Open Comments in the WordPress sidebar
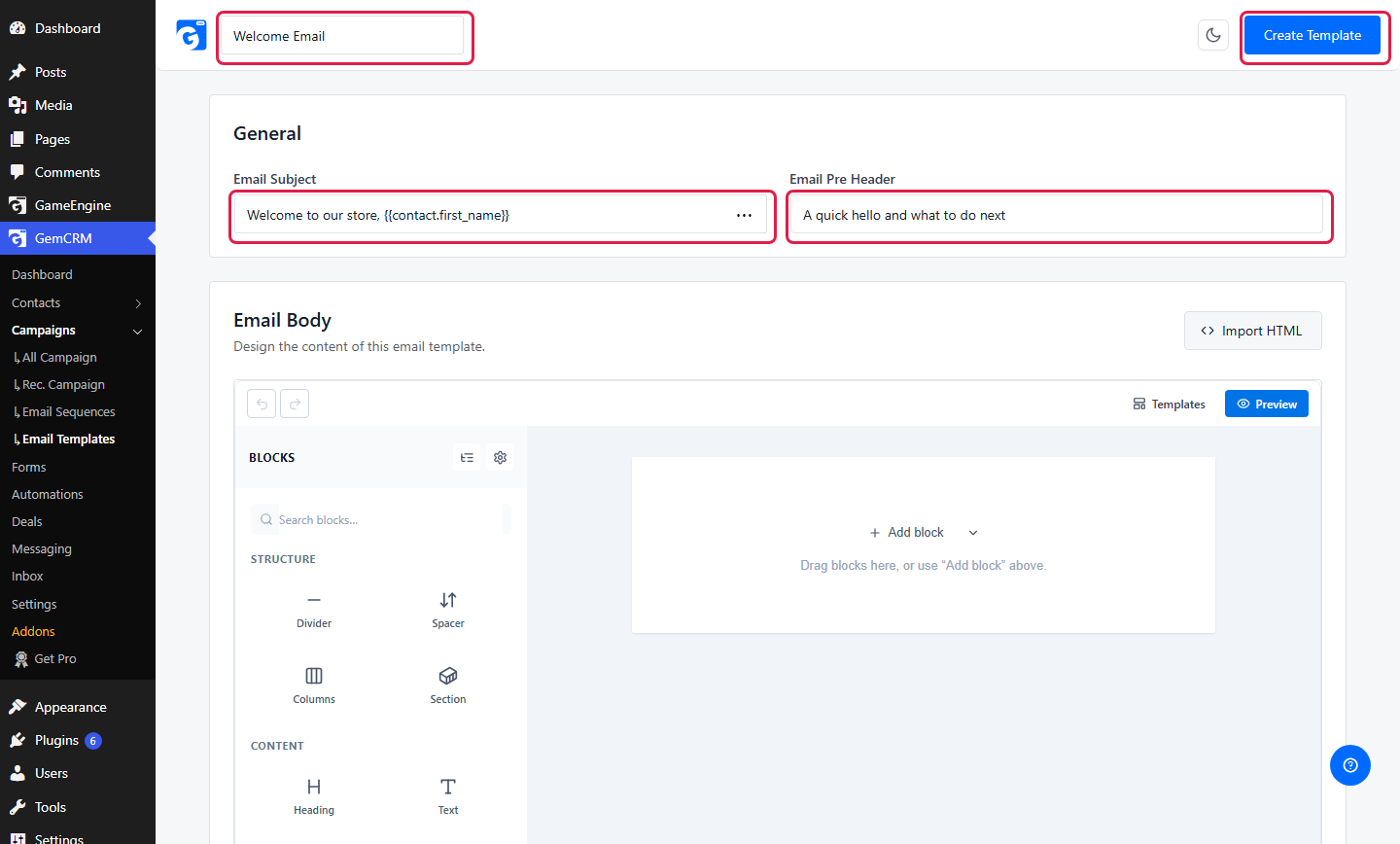The width and height of the screenshot is (1400, 844). pyautogui.click(x=78, y=172)
